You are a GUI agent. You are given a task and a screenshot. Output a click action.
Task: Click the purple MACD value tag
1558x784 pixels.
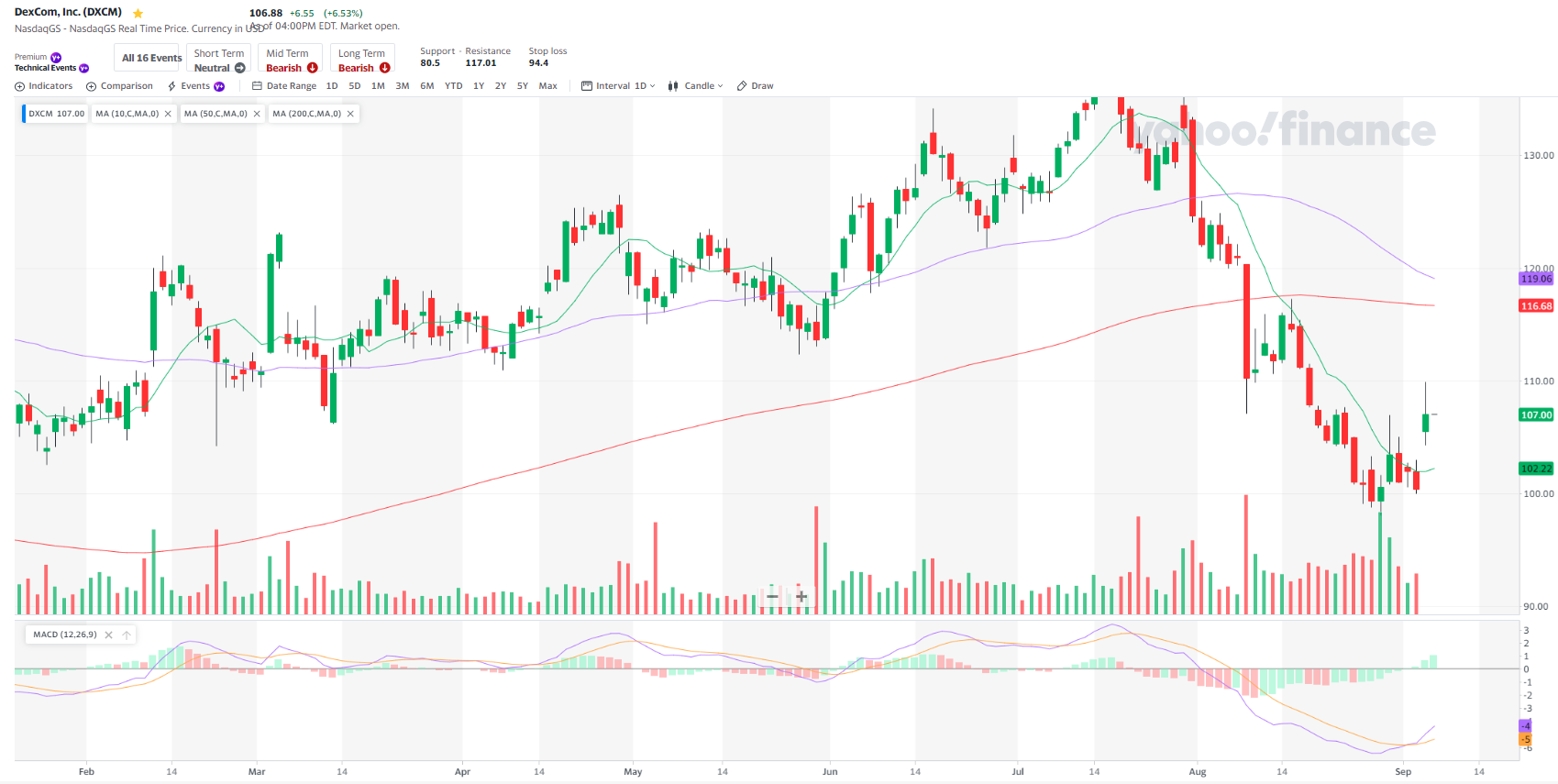tap(1525, 726)
